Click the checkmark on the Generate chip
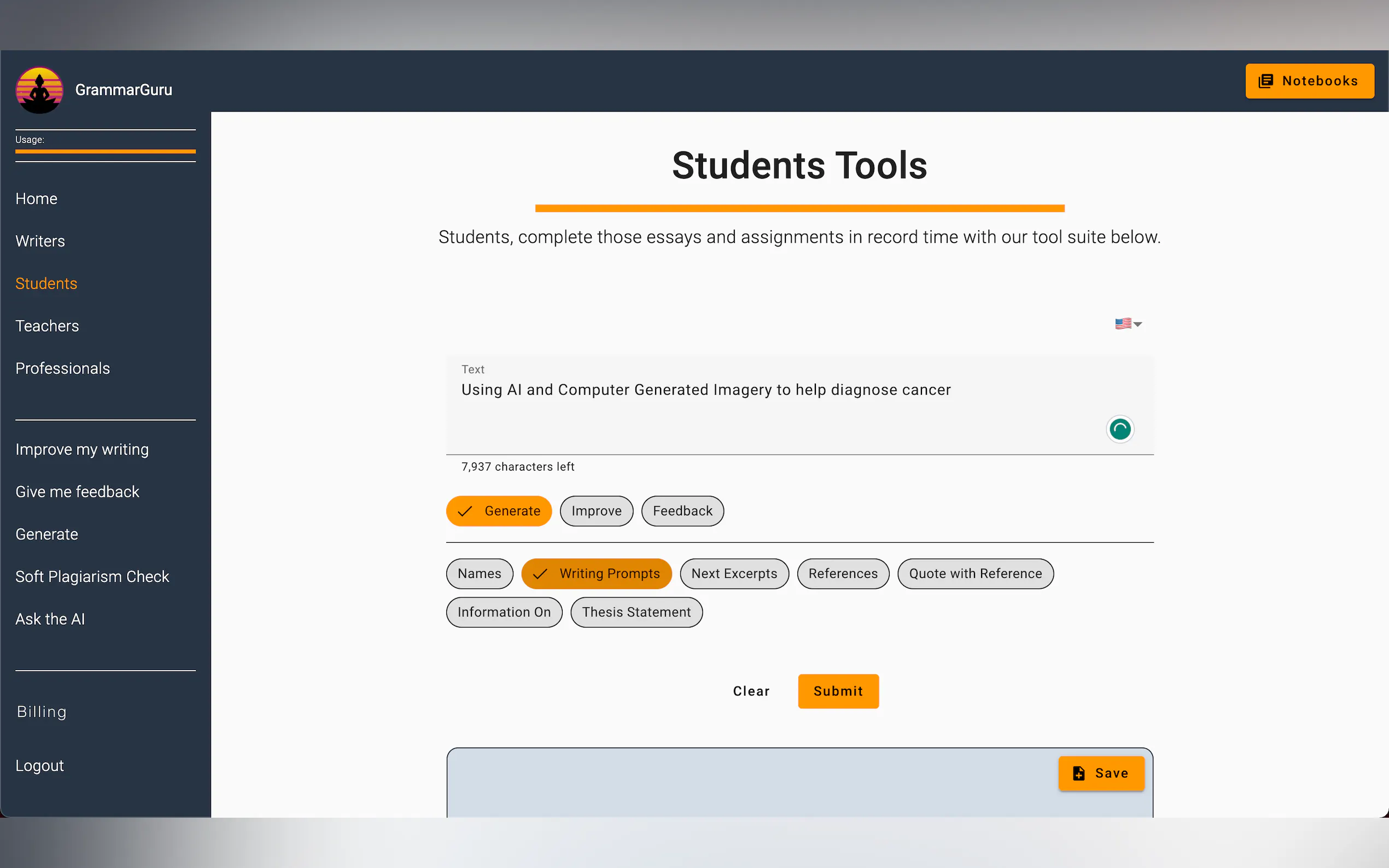 click(x=464, y=511)
